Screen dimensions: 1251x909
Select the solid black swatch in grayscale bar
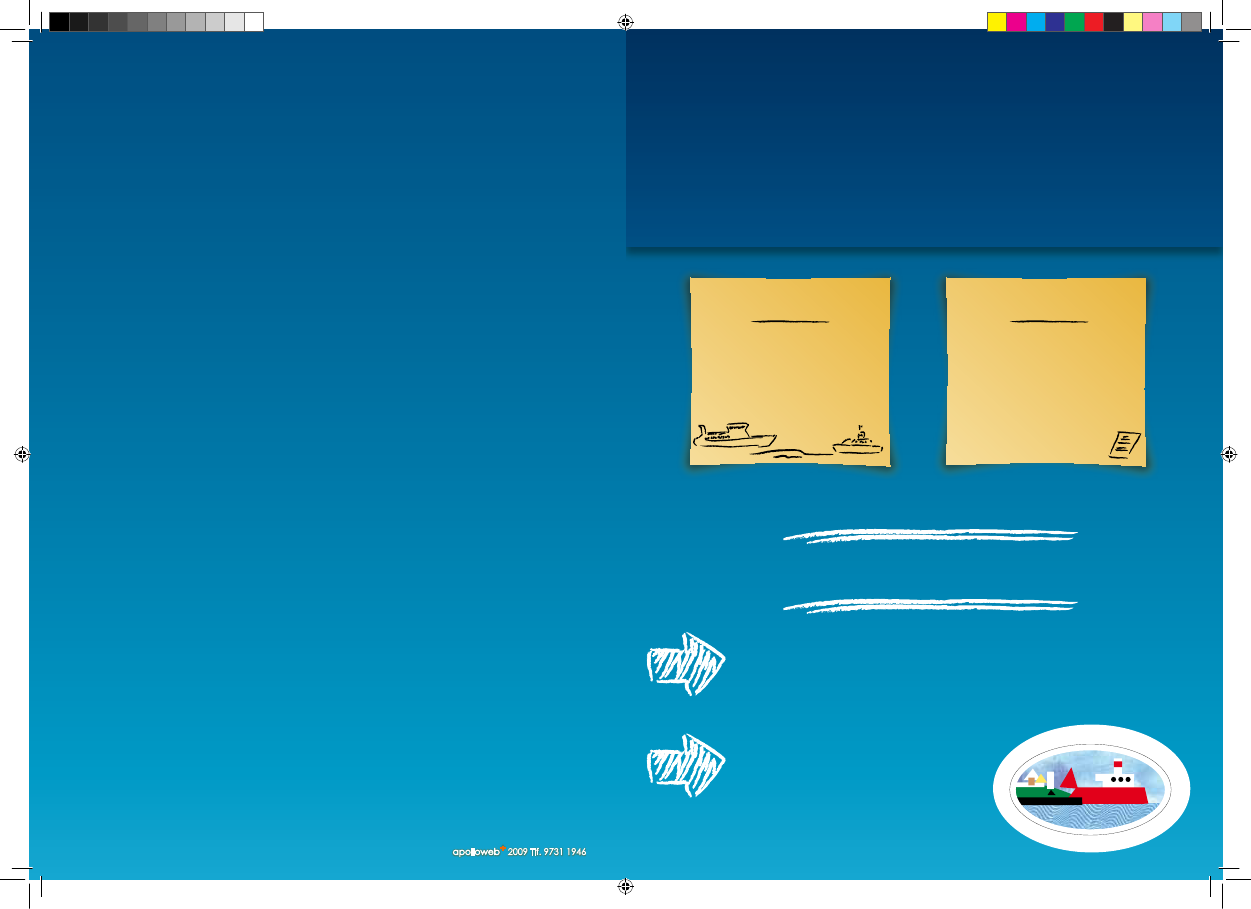[59, 22]
